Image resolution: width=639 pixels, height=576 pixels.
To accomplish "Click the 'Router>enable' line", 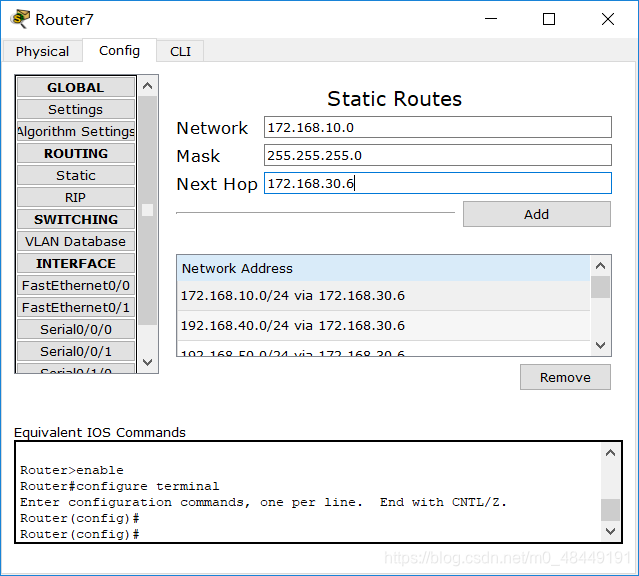I will (72, 470).
